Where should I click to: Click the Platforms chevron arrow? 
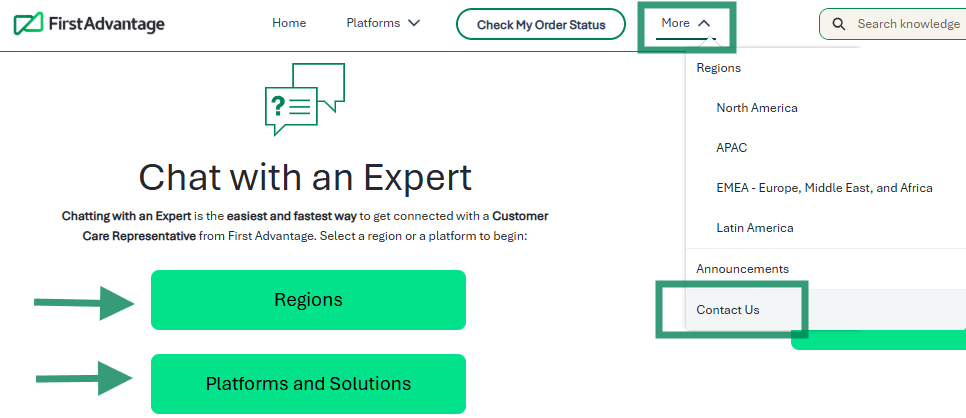click(414, 23)
